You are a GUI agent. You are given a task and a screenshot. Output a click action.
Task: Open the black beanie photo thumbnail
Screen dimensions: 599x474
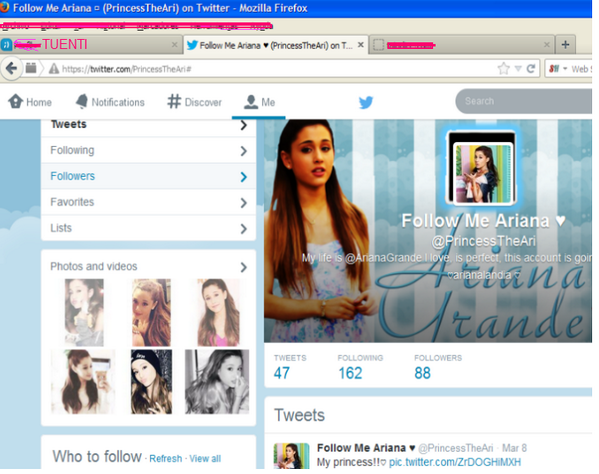click(x=151, y=382)
